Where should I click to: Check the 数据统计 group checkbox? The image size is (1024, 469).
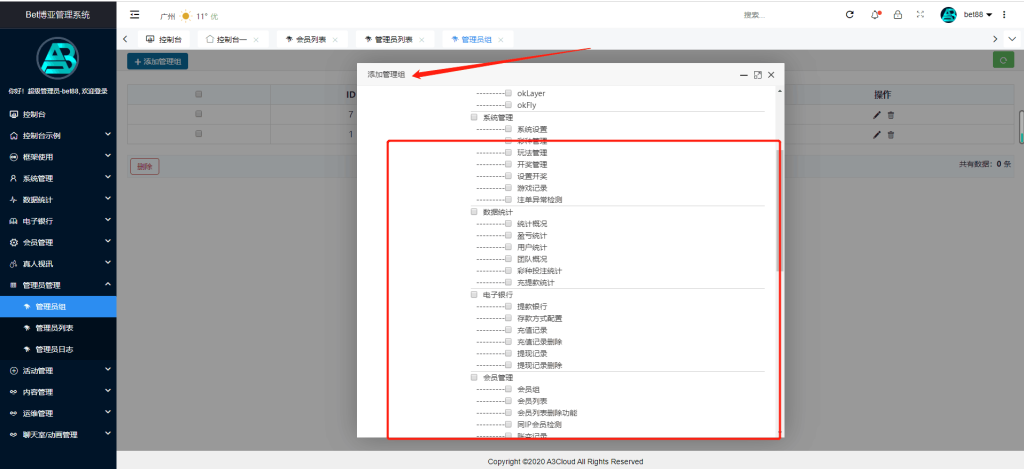click(474, 212)
